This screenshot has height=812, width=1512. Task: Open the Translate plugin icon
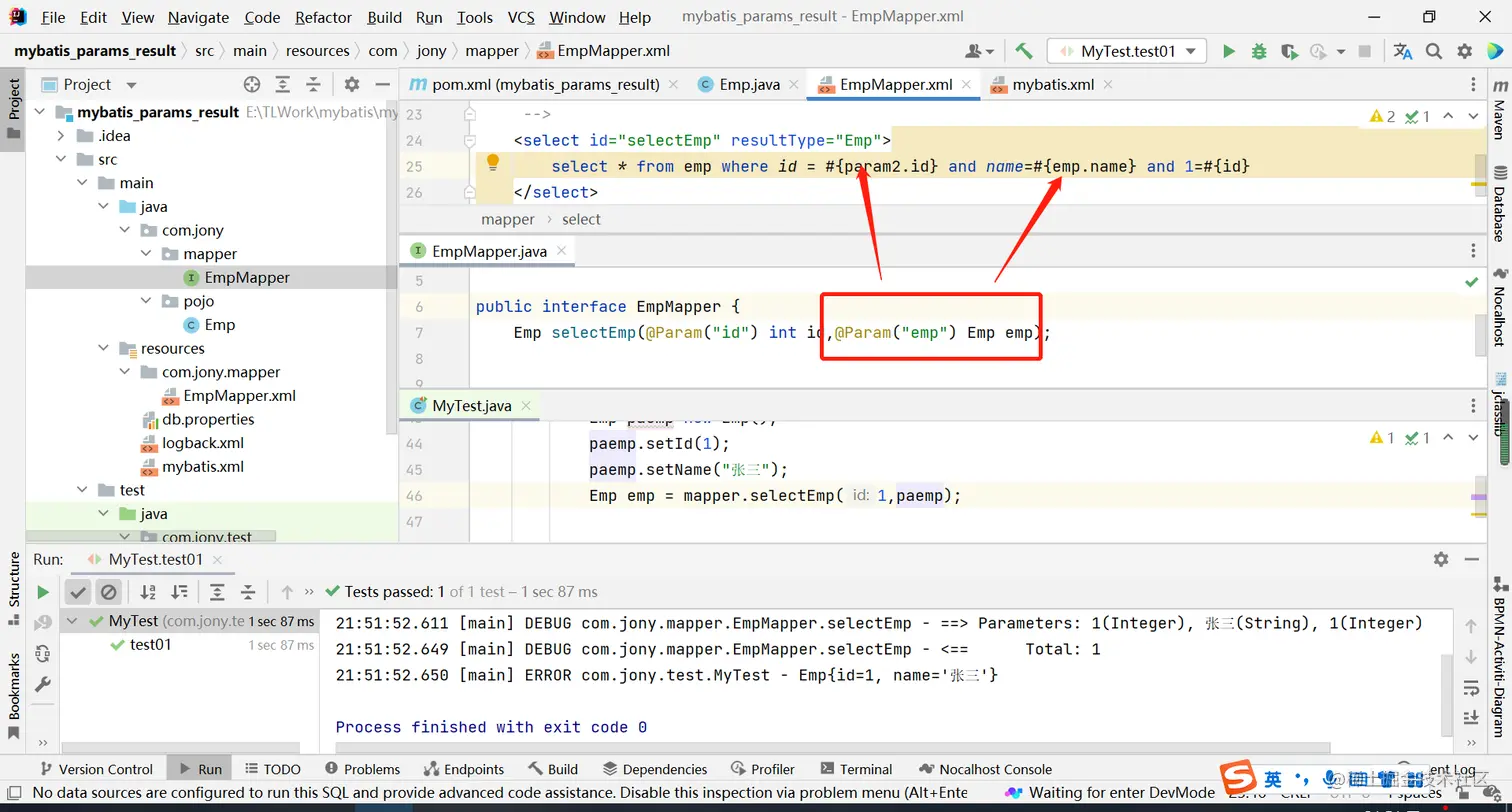(x=1403, y=51)
